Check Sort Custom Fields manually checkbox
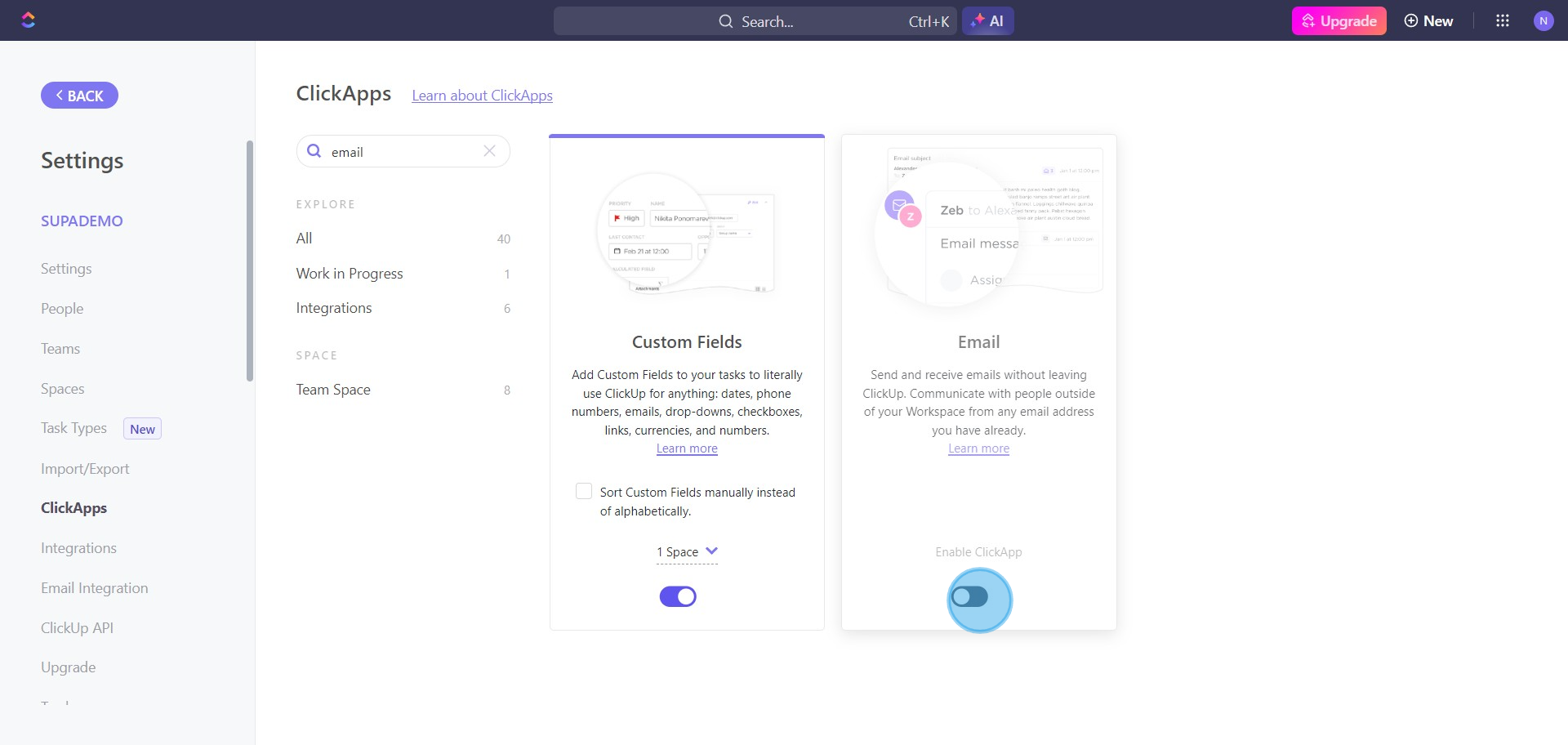 (x=584, y=491)
